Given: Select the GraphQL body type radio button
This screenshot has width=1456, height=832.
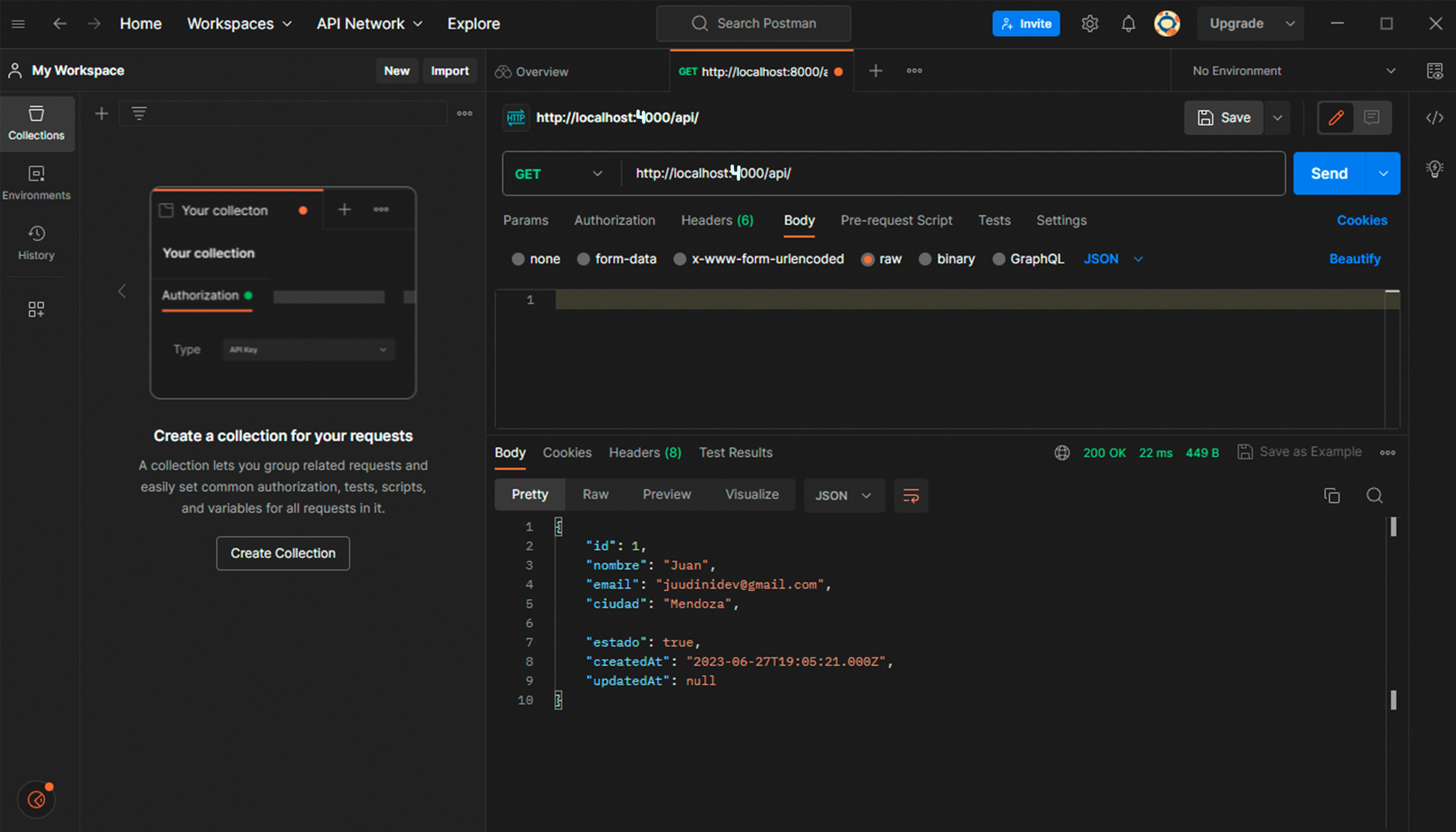Looking at the screenshot, I should (998, 259).
